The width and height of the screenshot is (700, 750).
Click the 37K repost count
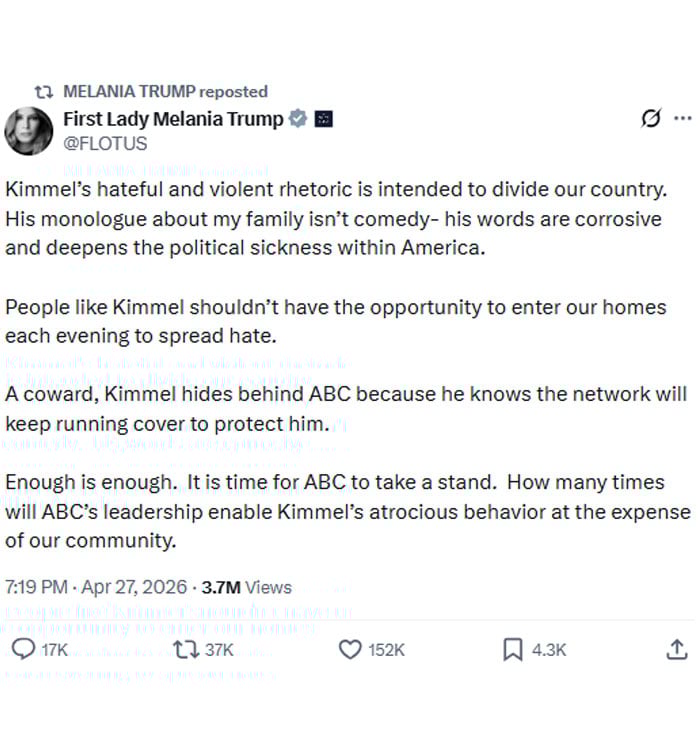point(218,650)
